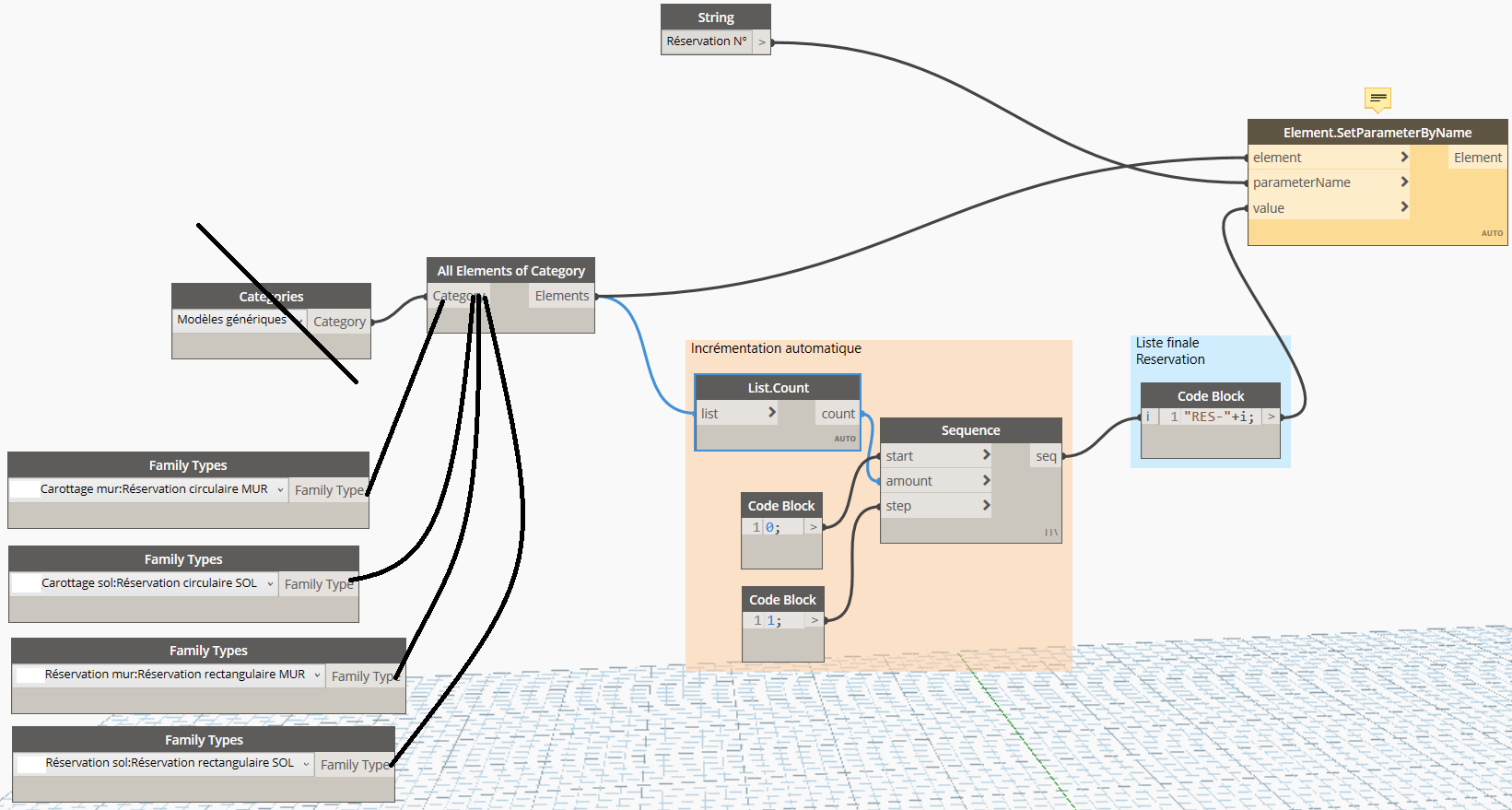Open the Réservation mur rectangulaire MUR dropdown

coord(317,675)
